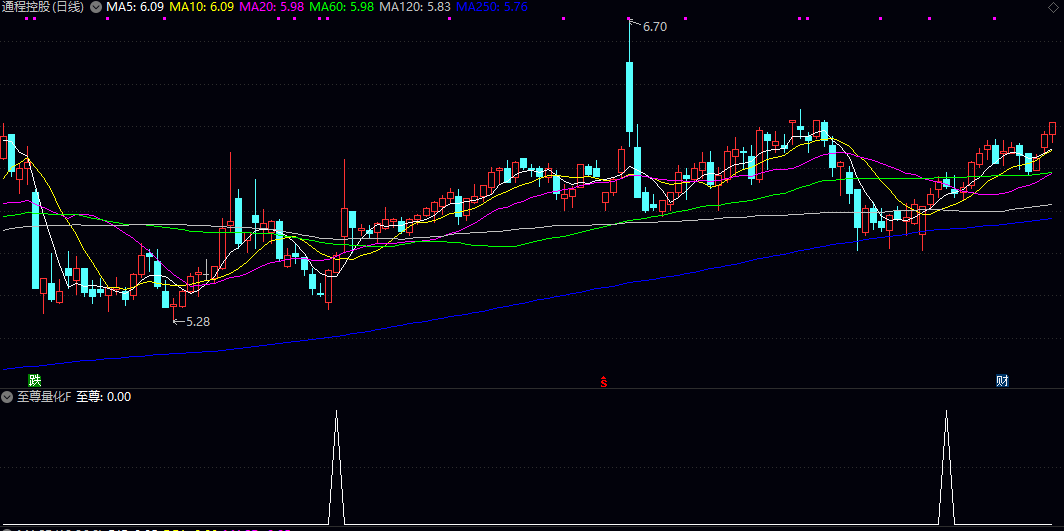The image size is (1064, 531).
Task: Select the yellow MA10 label
Action: pos(201,7)
